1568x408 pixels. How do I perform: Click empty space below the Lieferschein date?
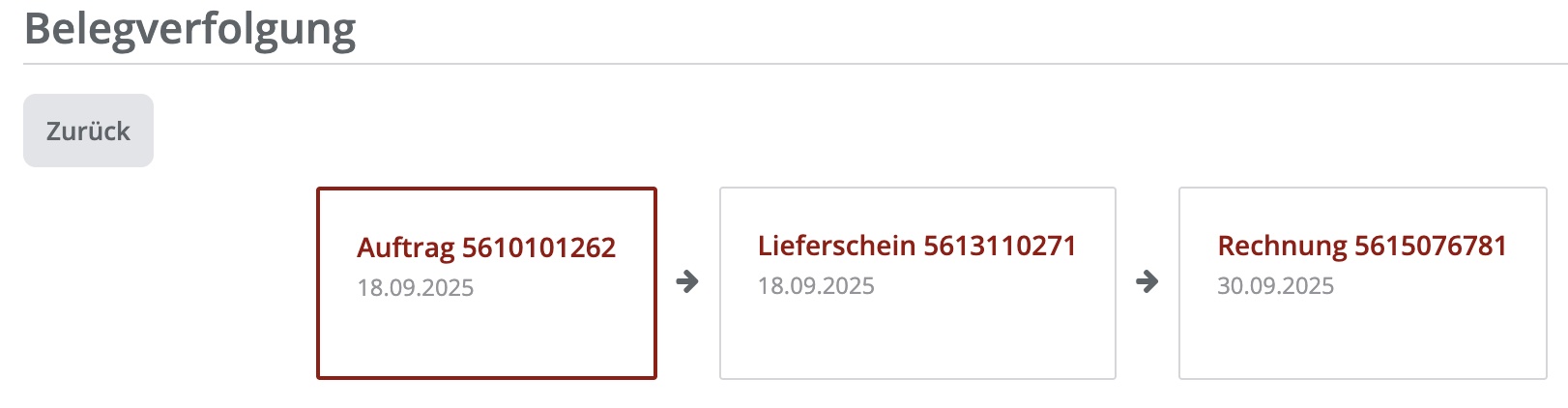916,338
